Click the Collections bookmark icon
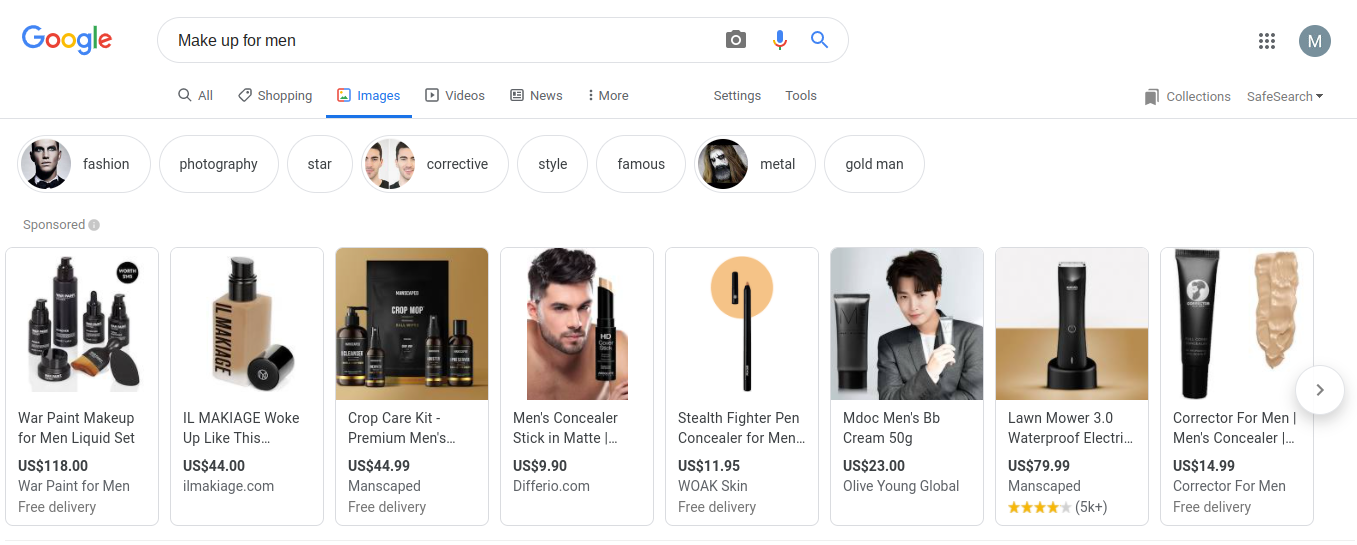This screenshot has height=545, width=1357. [1152, 97]
